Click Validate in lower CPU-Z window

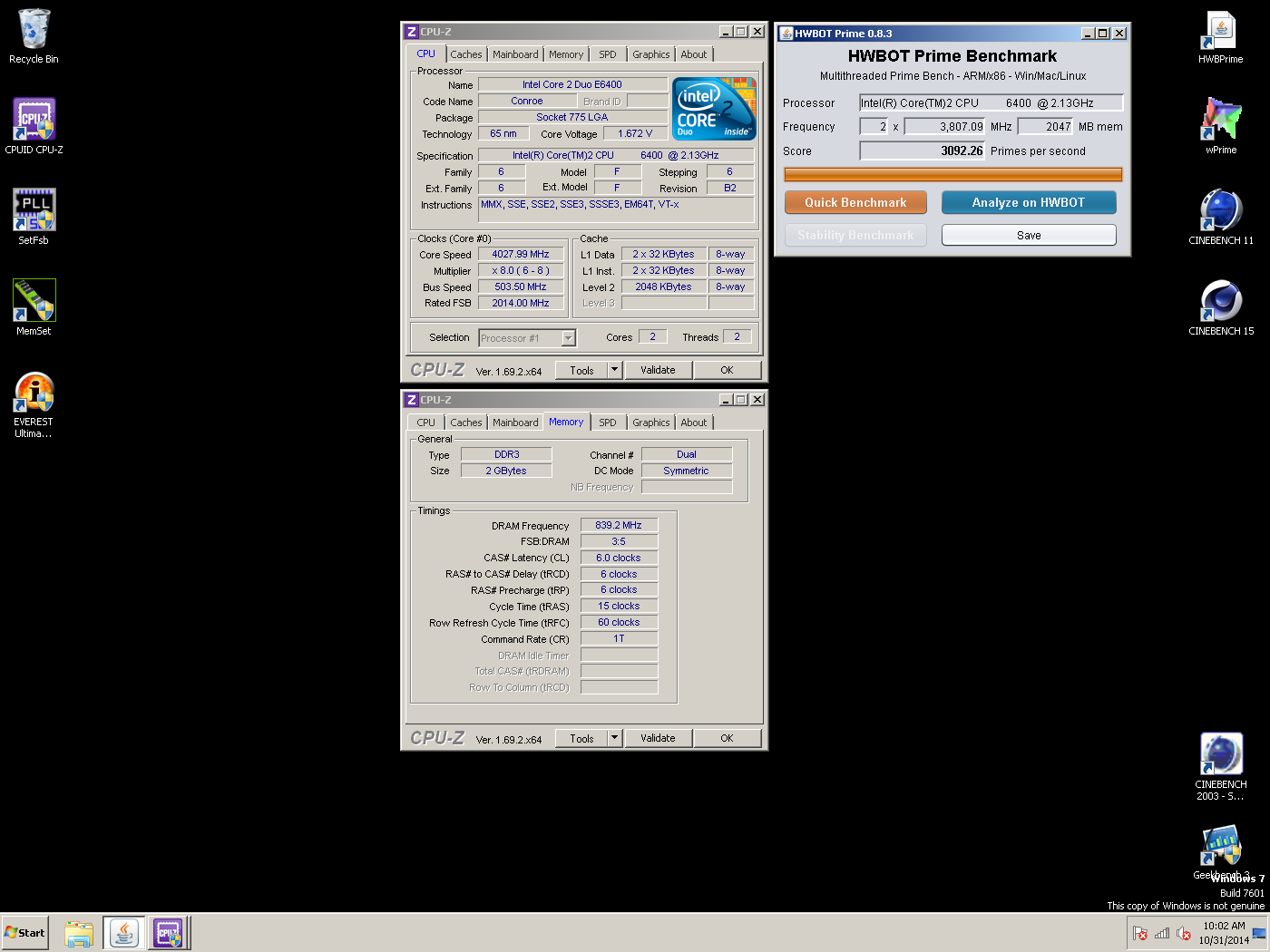658,738
